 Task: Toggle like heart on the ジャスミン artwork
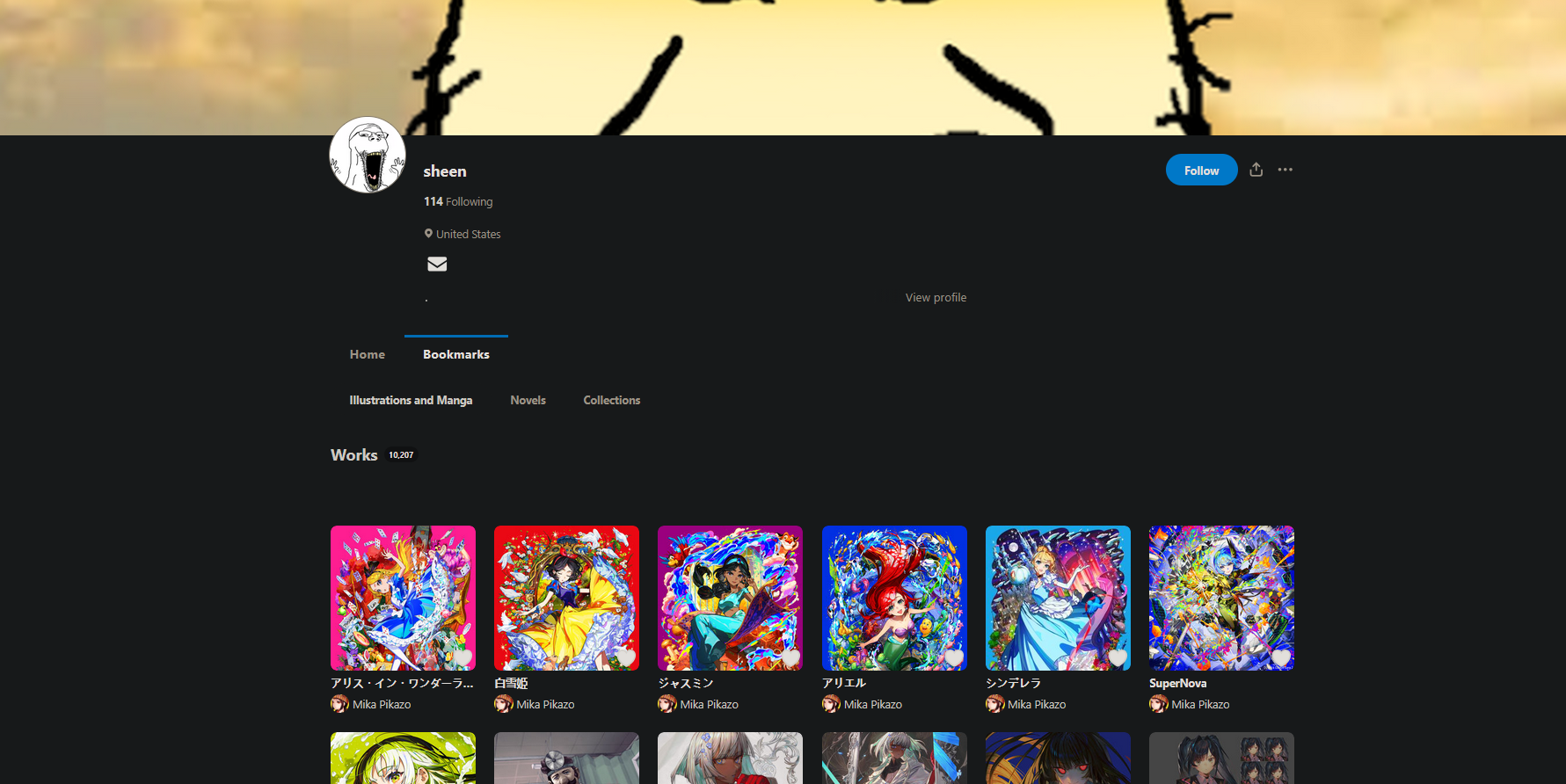tap(790, 657)
